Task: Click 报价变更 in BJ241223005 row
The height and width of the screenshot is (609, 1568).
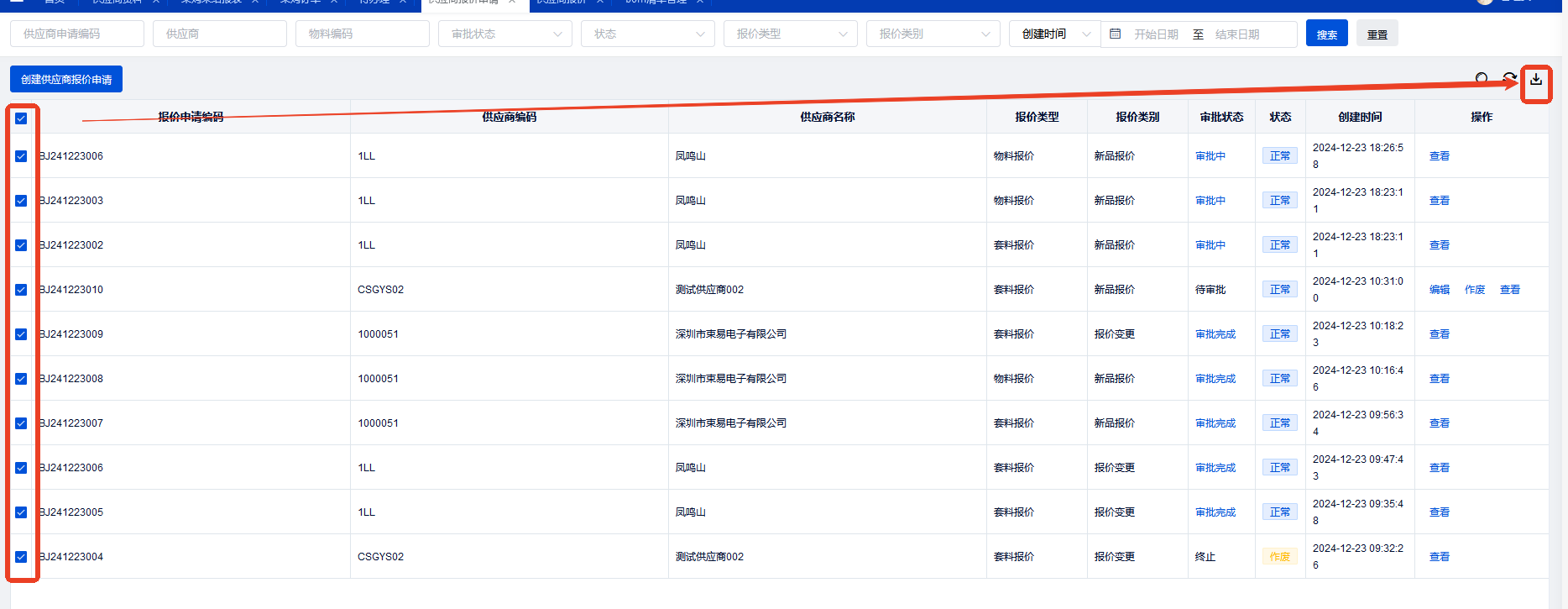Action: pos(1115,512)
